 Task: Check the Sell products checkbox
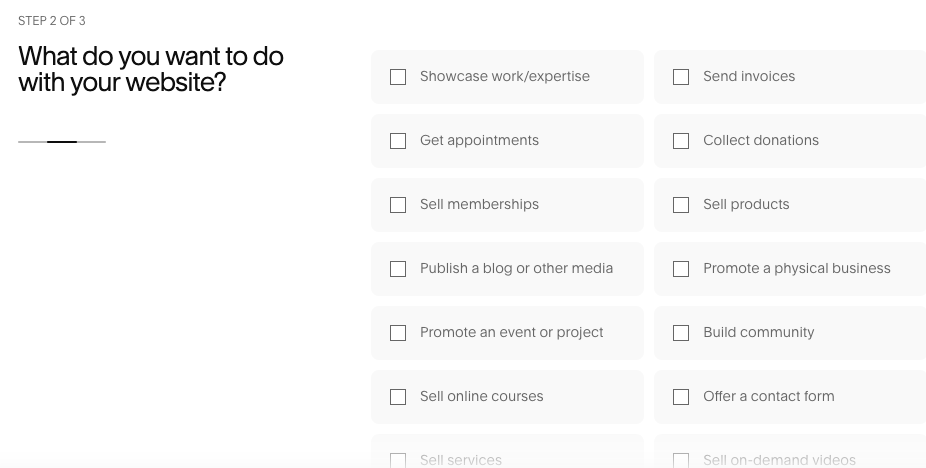[x=681, y=205]
